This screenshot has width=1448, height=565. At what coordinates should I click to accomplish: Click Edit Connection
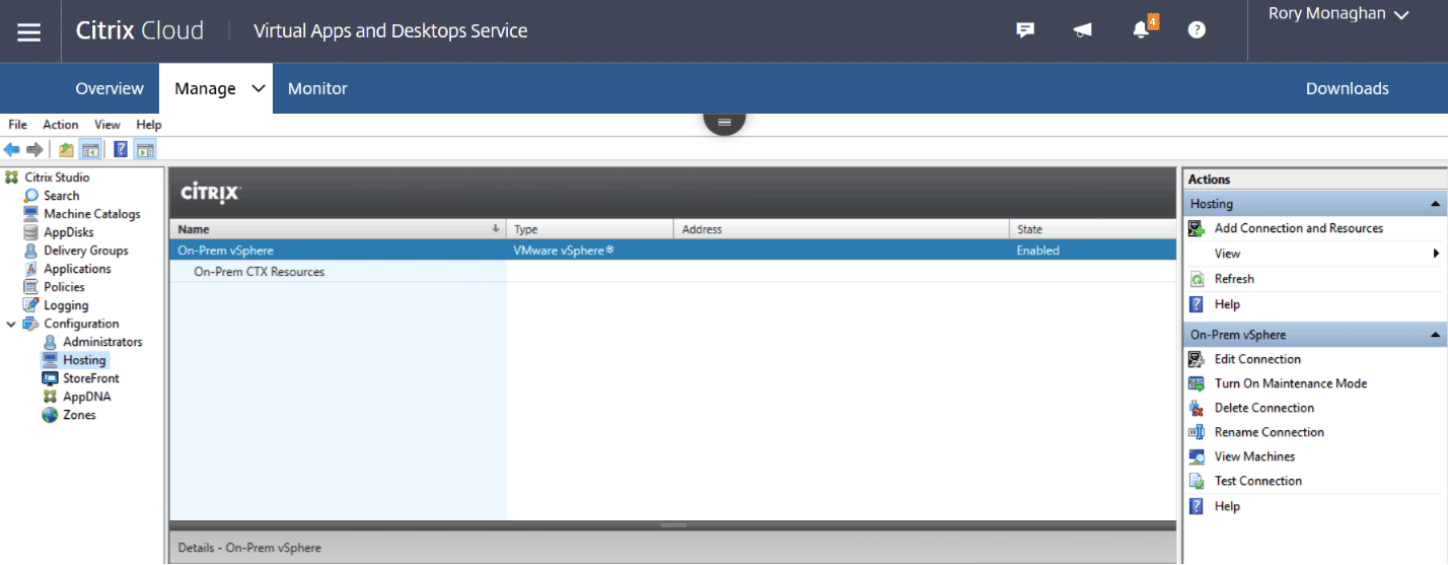[1257, 359]
